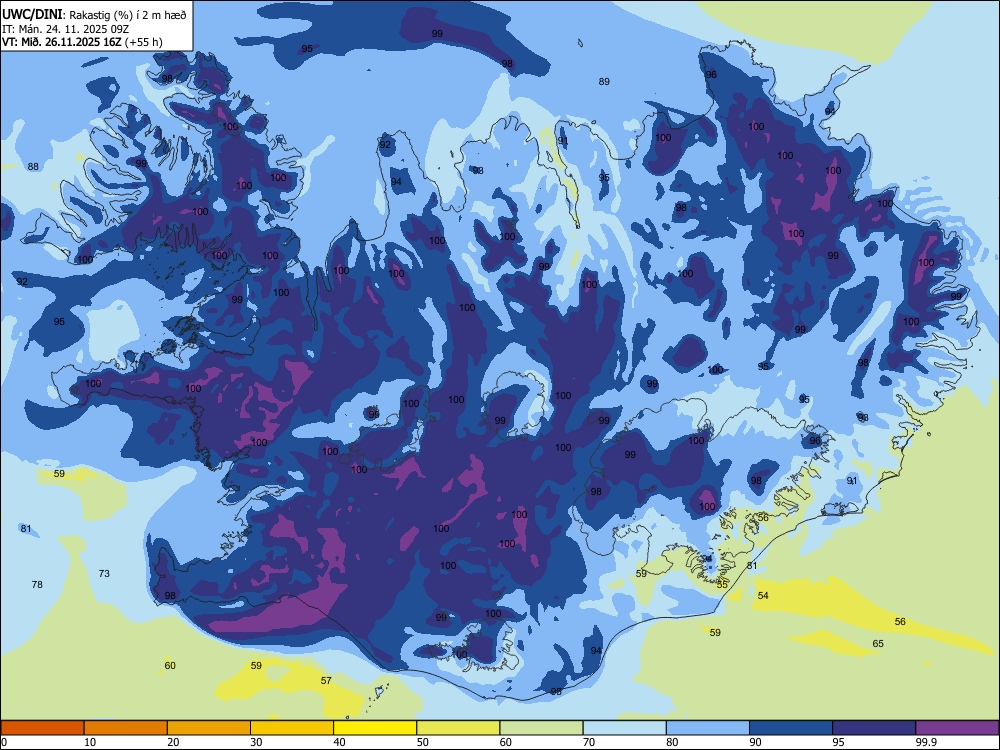Image resolution: width=1000 pixels, height=750 pixels.
Task: Click the '88' humidity value on the map
Action: (x=33, y=166)
